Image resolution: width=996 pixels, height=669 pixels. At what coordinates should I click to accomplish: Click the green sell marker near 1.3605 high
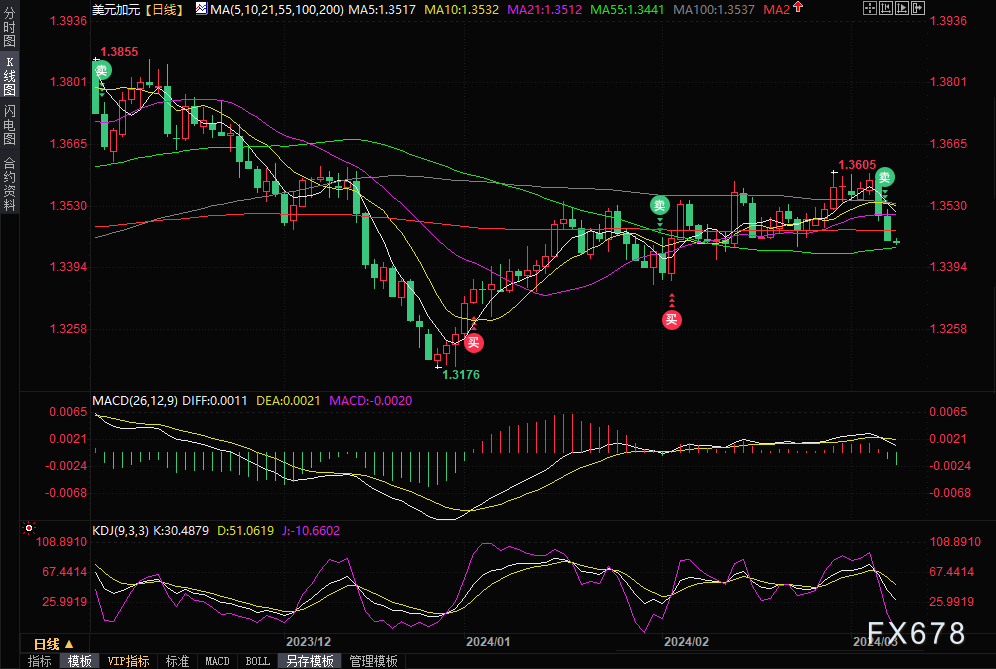coord(884,178)
